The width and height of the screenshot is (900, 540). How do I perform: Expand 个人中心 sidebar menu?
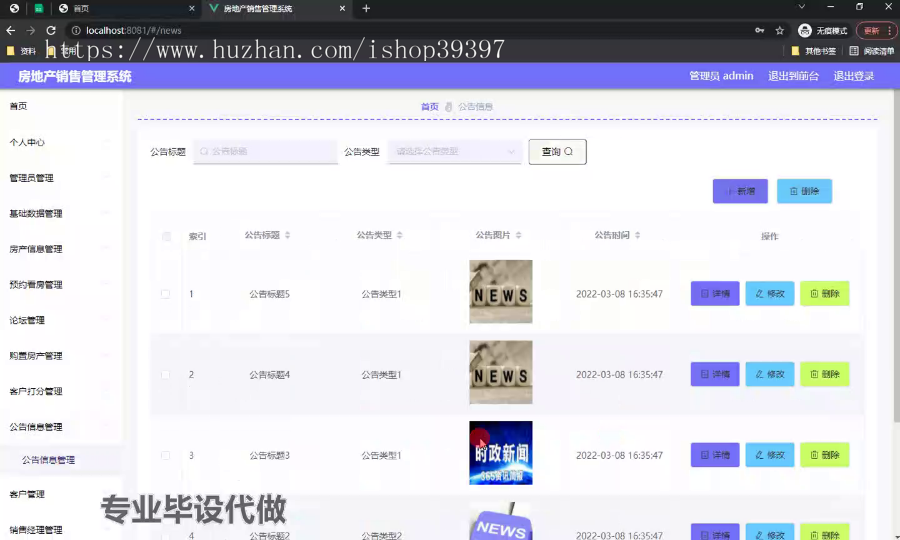(x=60, y=142)
